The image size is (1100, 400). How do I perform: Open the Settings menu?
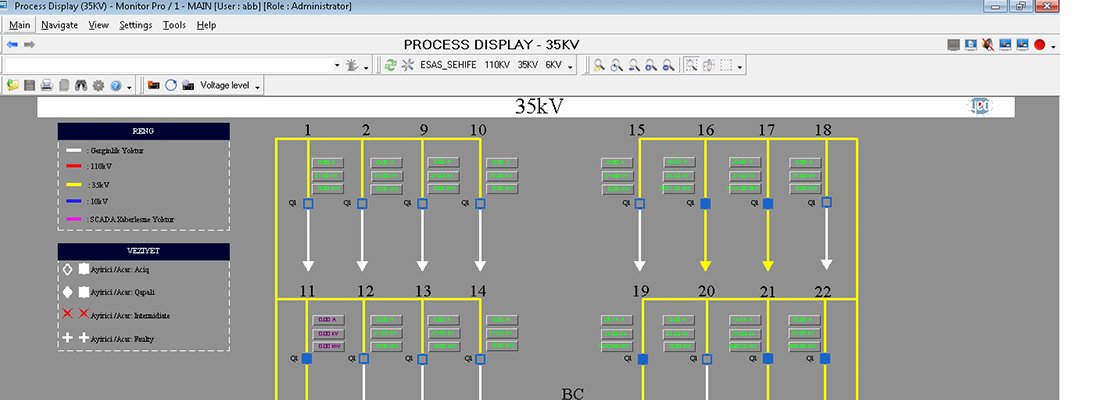(136, 25)
